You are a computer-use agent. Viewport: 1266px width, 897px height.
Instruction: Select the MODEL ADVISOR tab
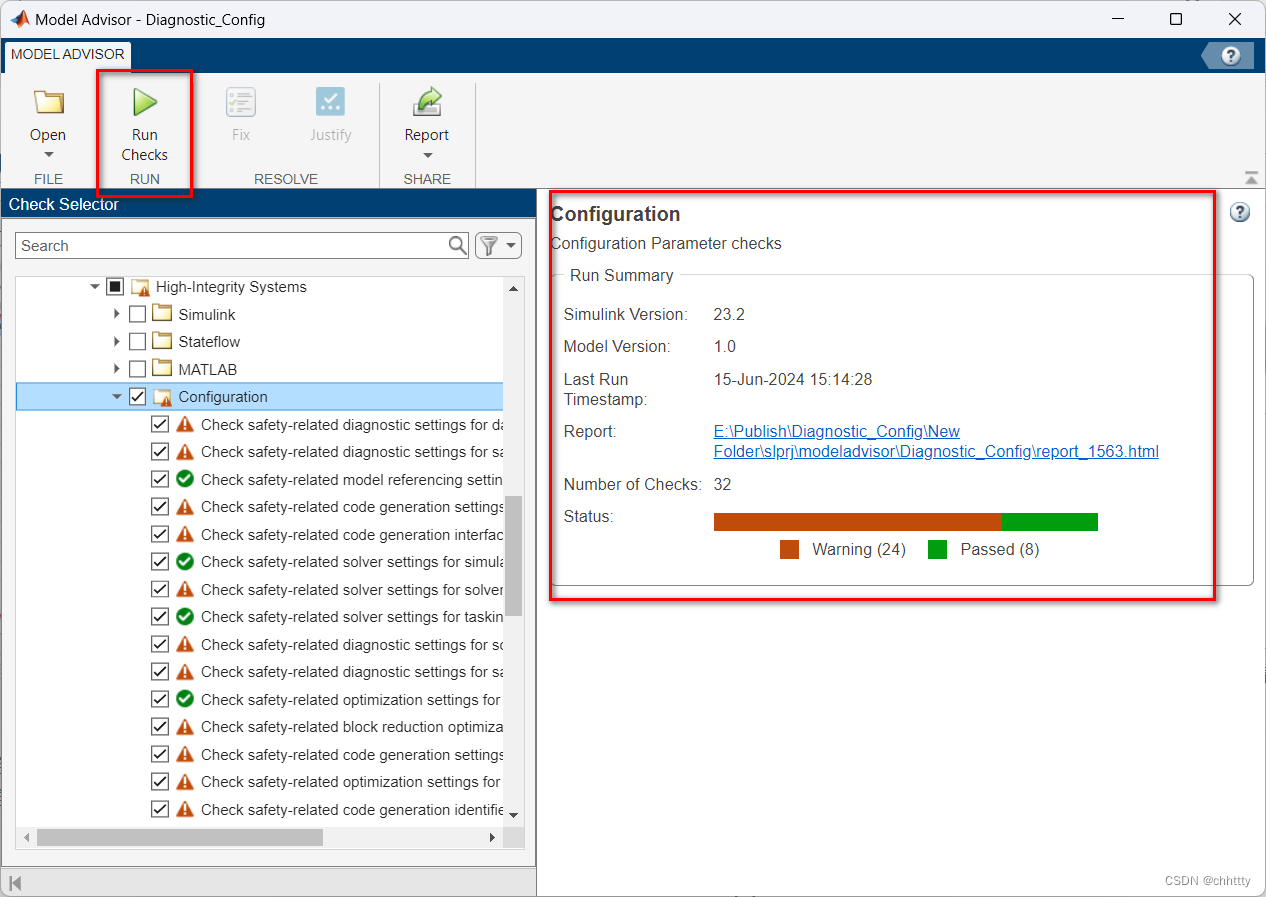coord(68,54)
